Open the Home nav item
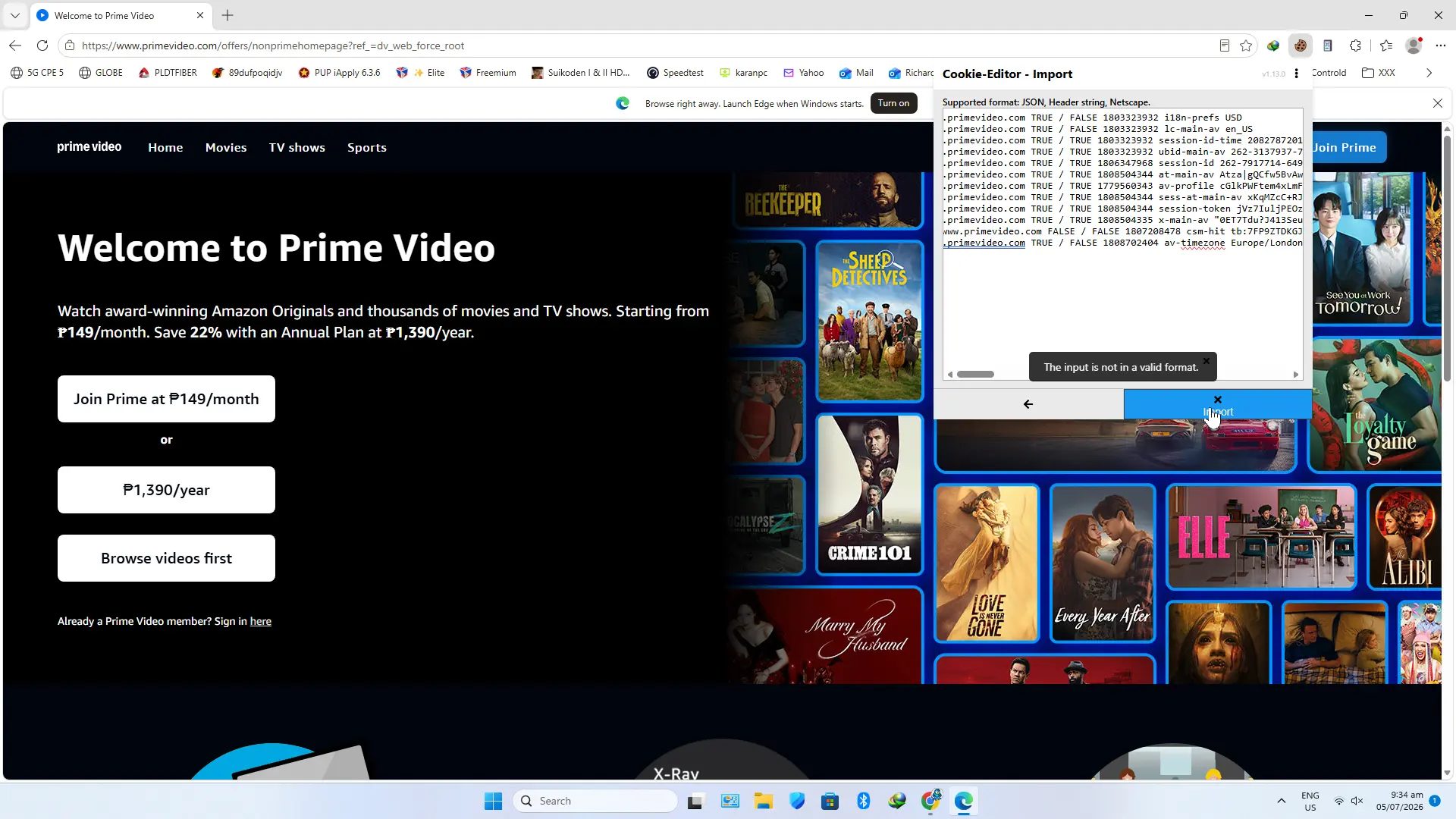The width and height of the screenshot is (1456, 819). click(x=165, y=147)
